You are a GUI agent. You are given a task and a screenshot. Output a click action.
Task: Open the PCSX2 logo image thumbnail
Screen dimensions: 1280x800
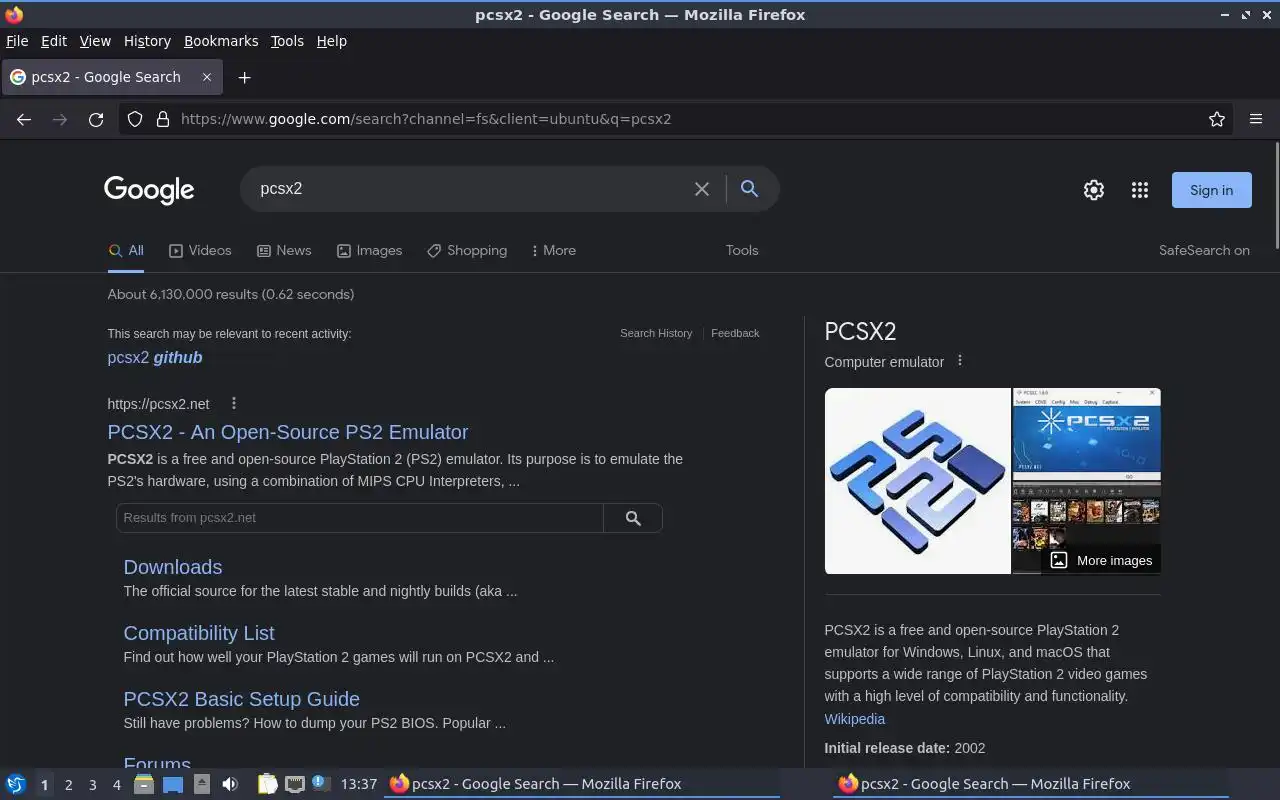917,481
